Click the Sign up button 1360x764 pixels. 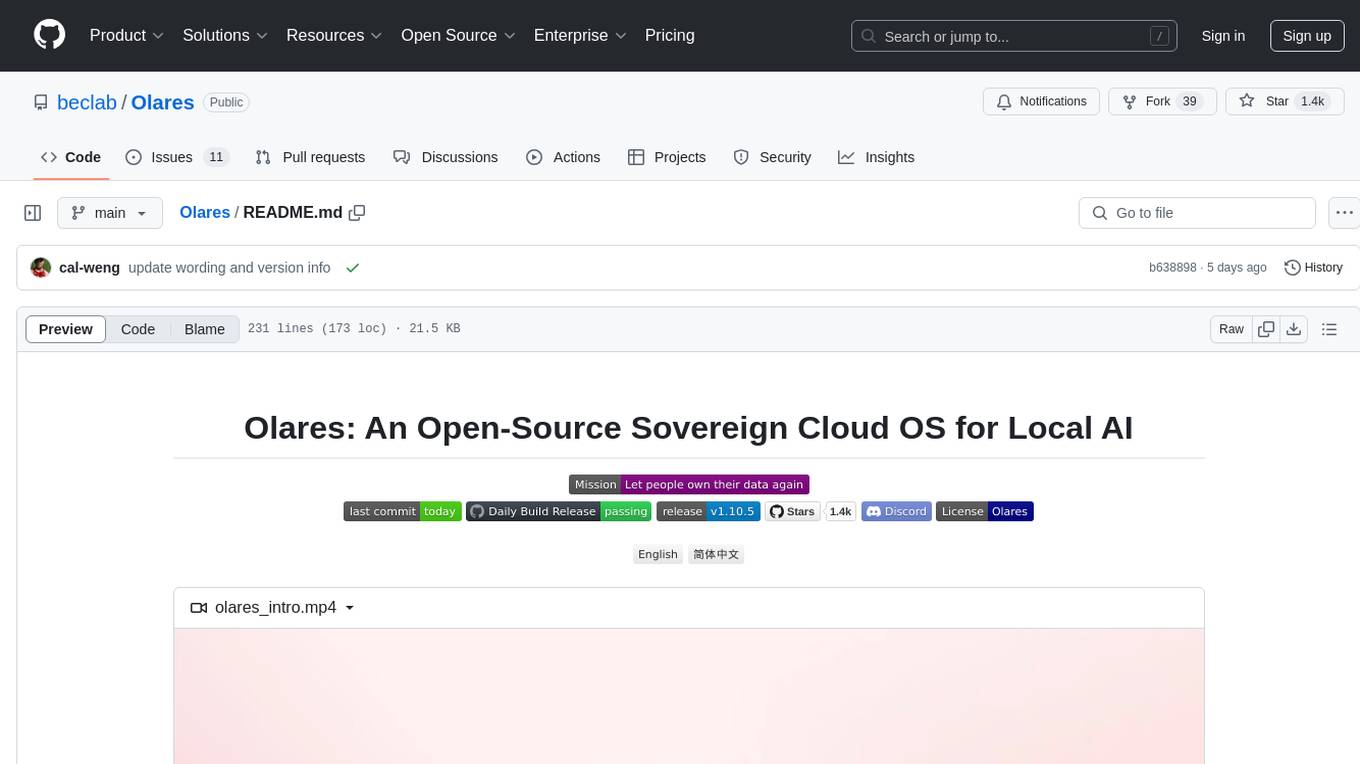tap(1307, 36)
